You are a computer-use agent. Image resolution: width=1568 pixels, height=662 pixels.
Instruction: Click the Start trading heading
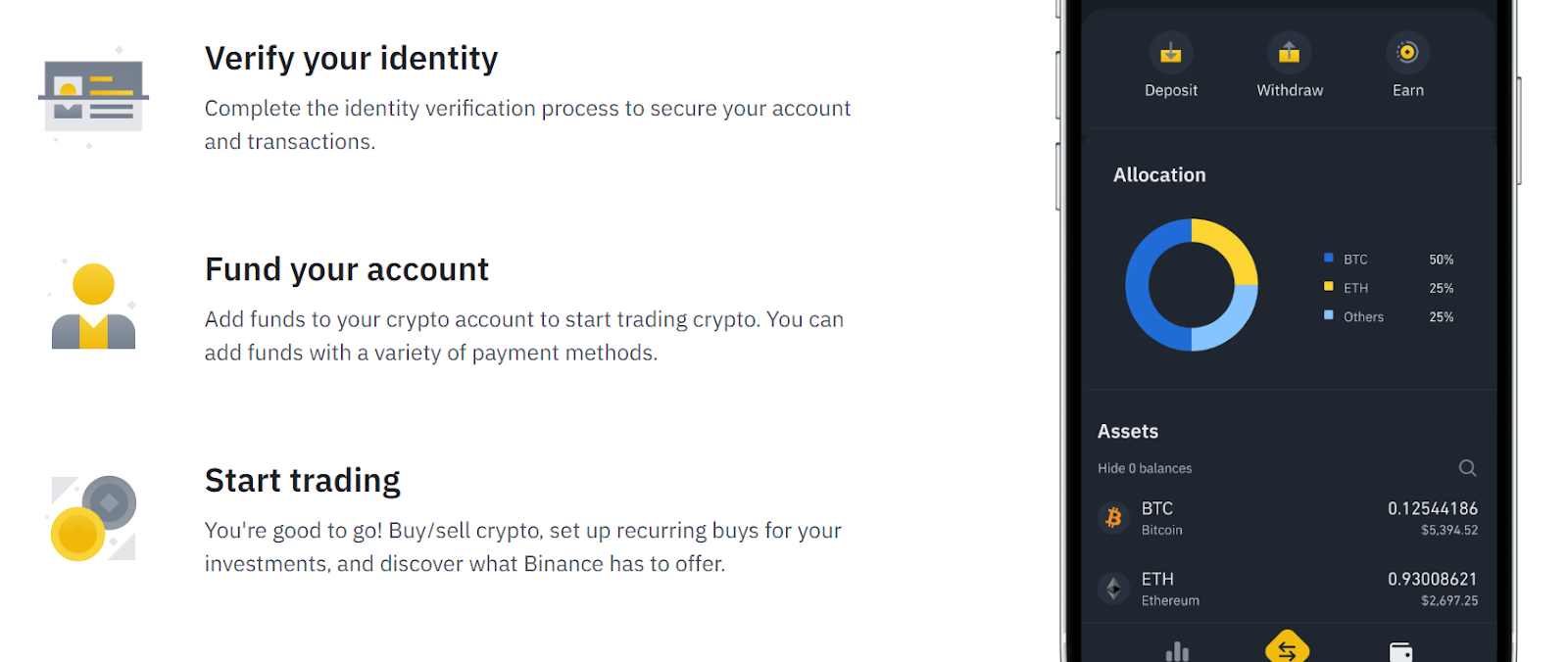tap(303, 481)
